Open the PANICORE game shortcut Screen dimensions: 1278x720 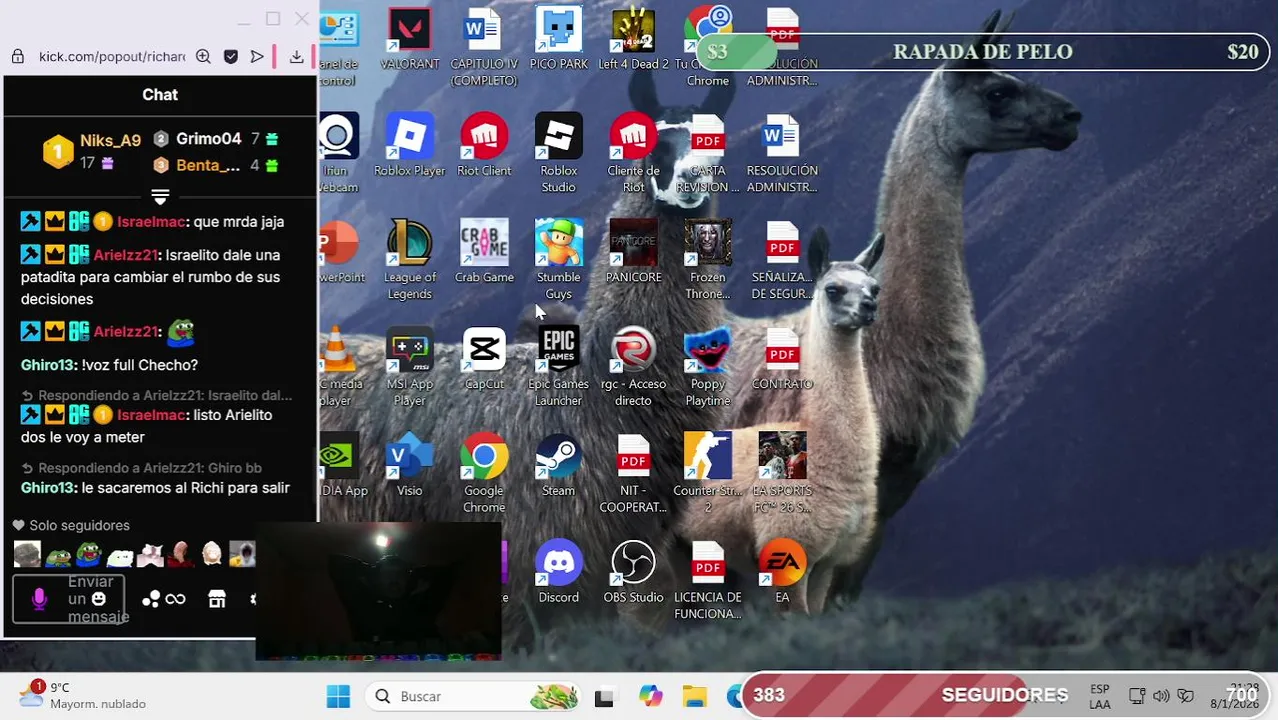pyautogui.click(x=633, y=252)
